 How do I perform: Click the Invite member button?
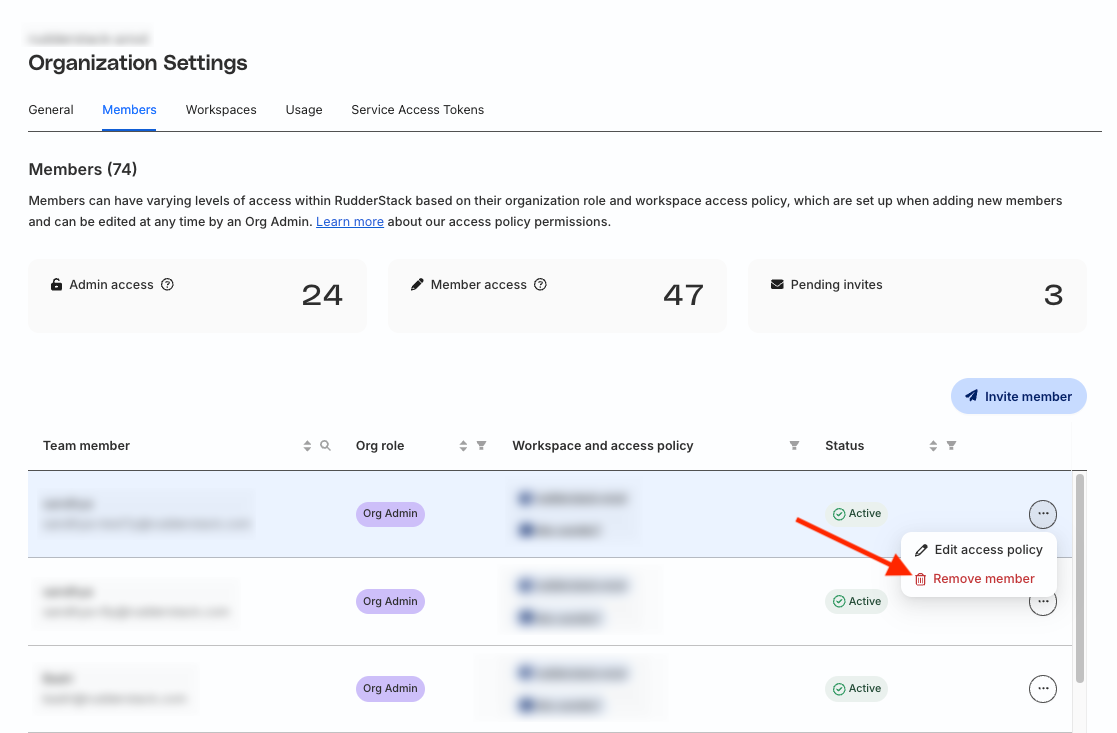click(x=1019, y=396)
